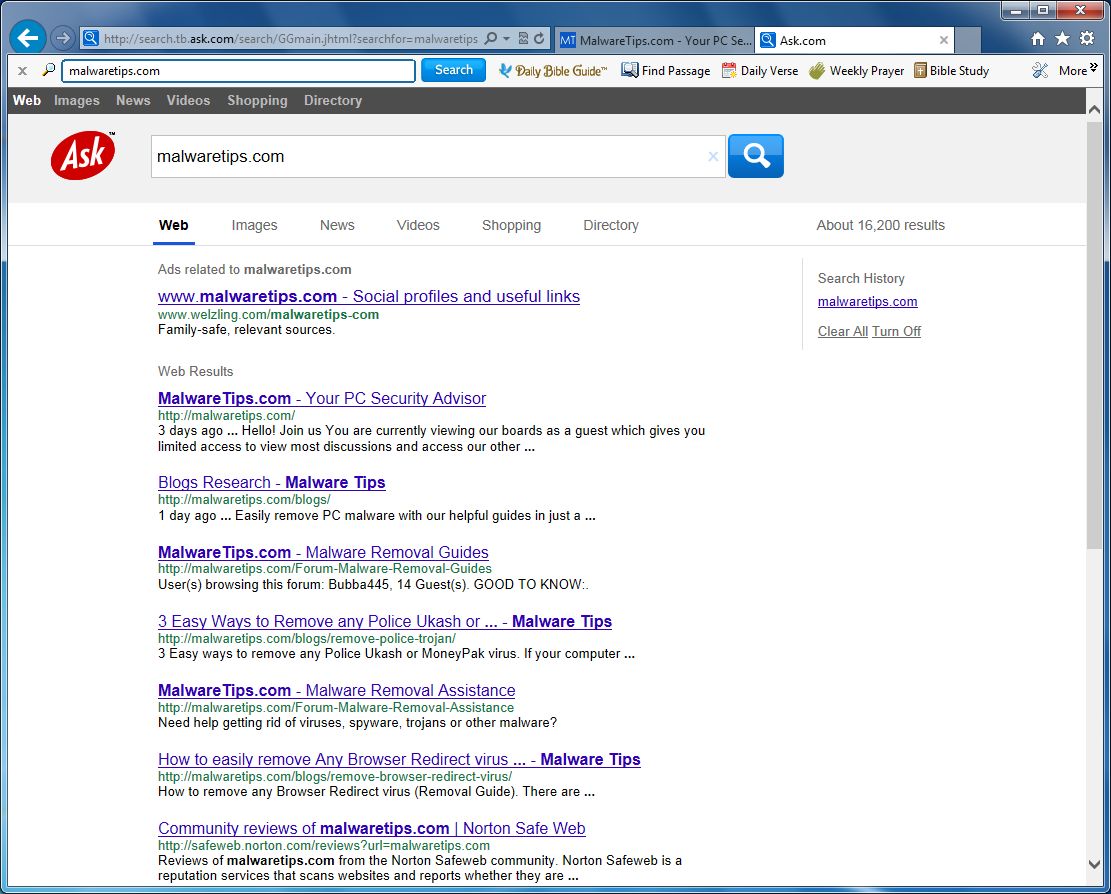The height and width of the screenshot is (894, 1111).
Task: Click the toolbar search box
Action: point(238,71)
